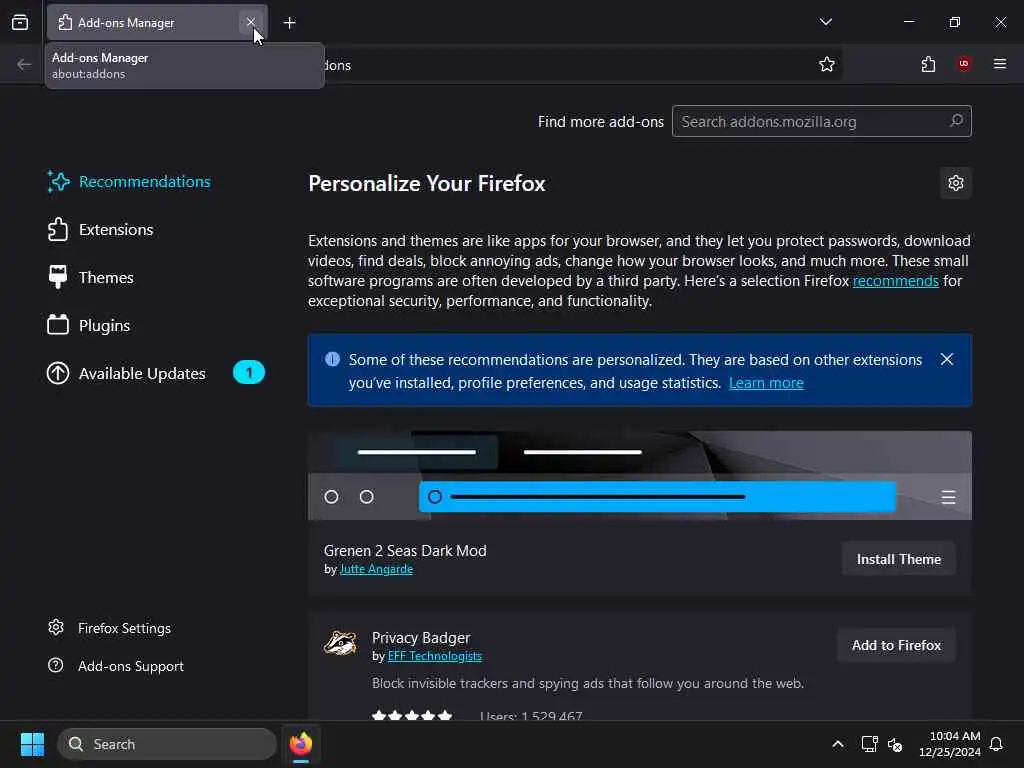
Task: Open the Themes sidebar category
Action: (x=91, y=278)
